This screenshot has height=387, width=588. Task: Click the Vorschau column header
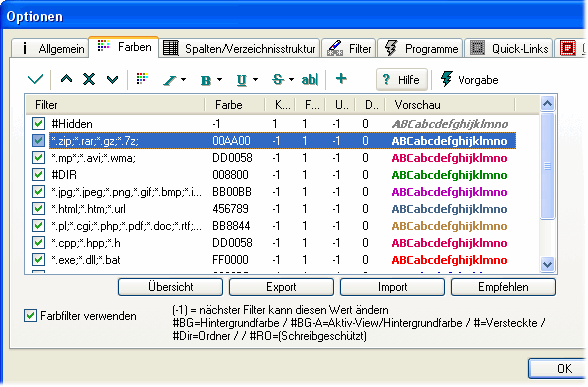pos(450,105)
